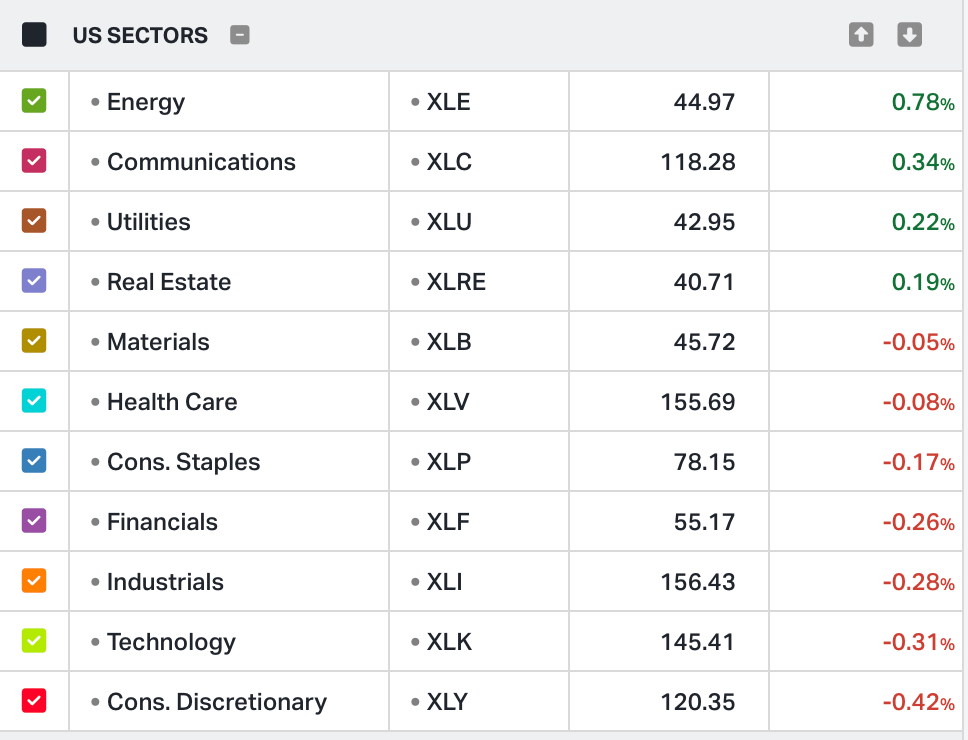Image resolution: width=968 pixels, height=740 pixels.
Task: Uncheck the Materials sector checkbox
Action: 34,341
